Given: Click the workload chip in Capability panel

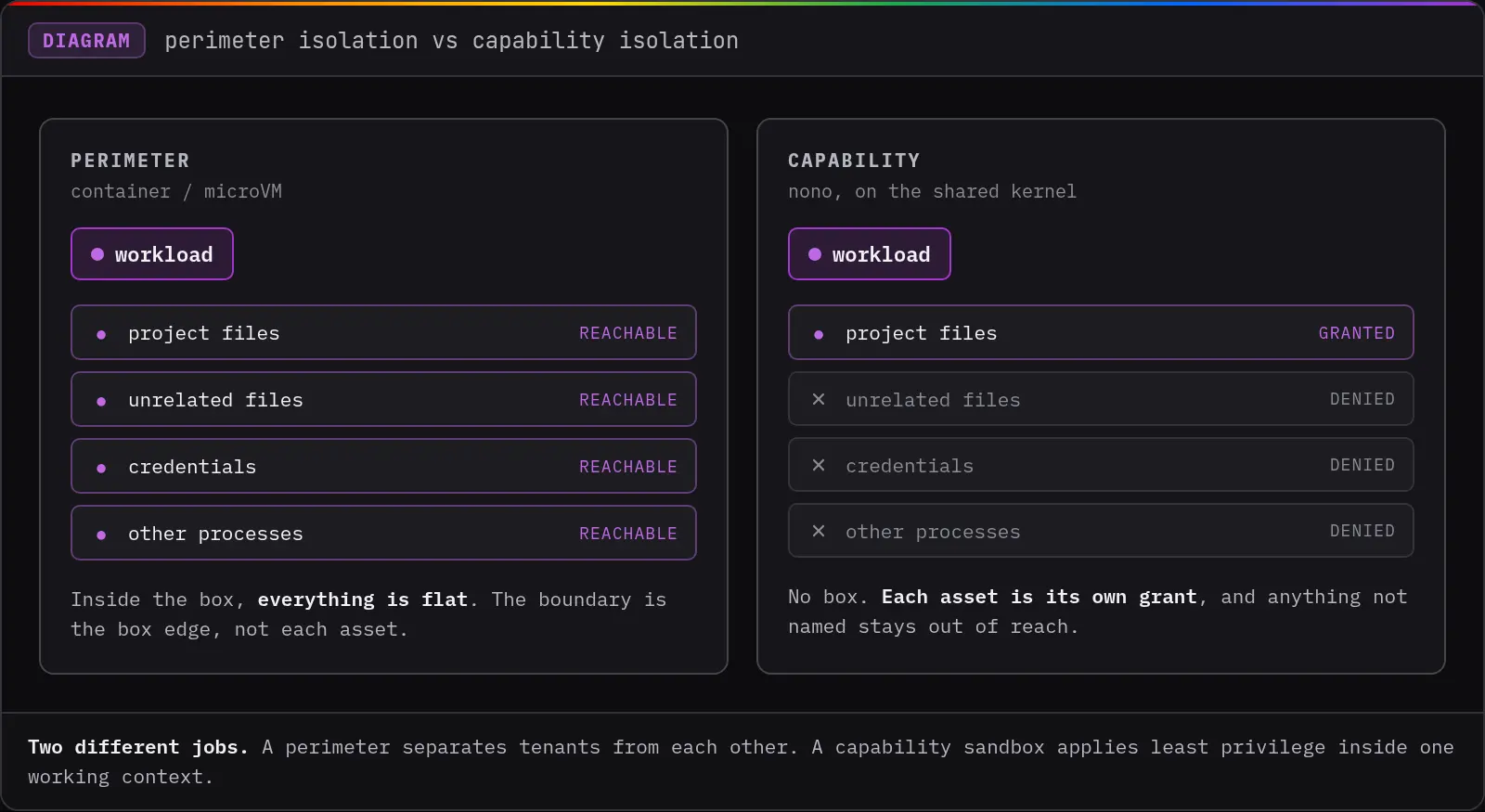Looking at the screenshot, I should [870, 254].
